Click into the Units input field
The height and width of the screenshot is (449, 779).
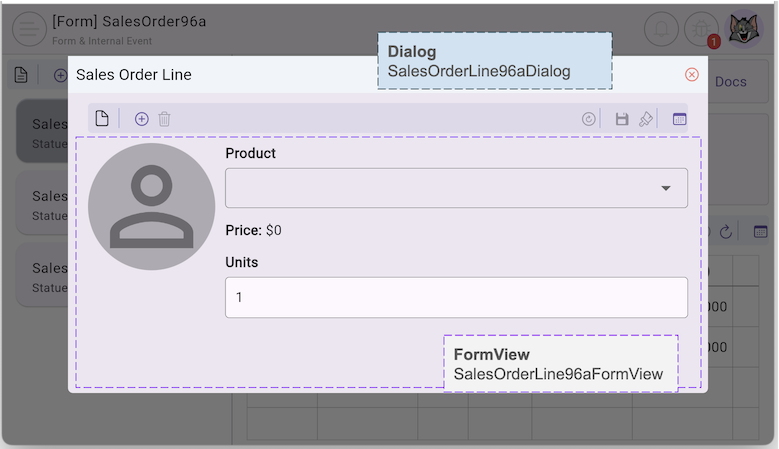456,298
